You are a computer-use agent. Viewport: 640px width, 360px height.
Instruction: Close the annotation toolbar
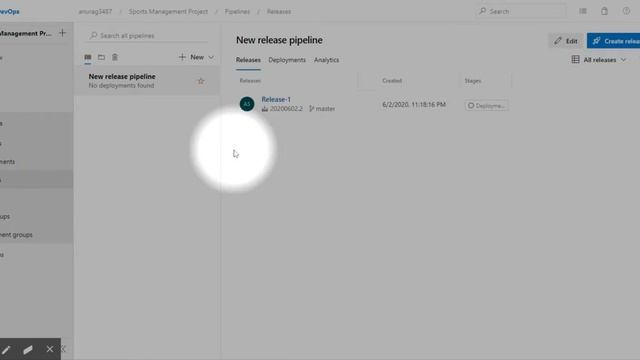[49, 349]
